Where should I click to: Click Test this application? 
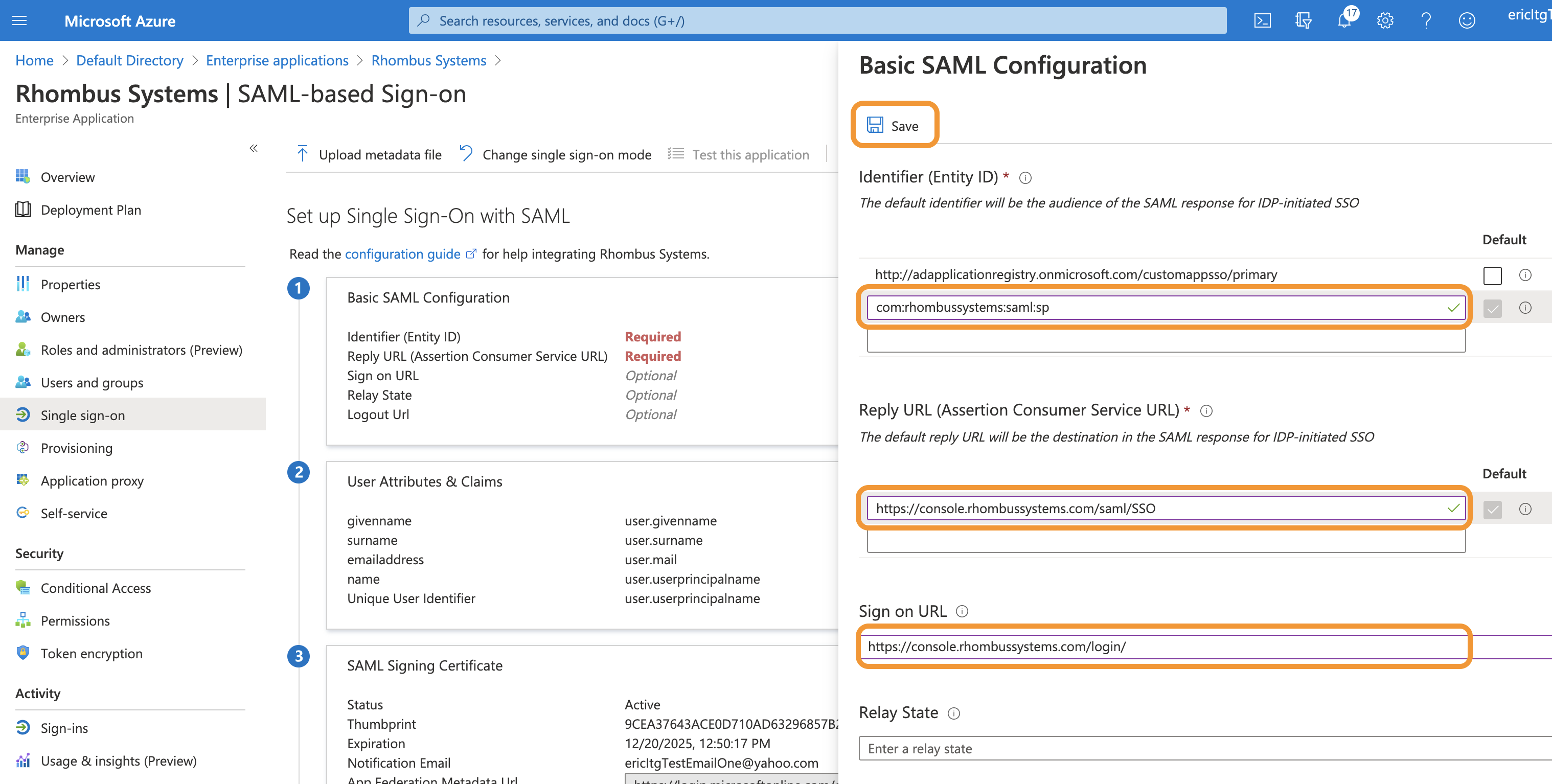tap(739, 155)
